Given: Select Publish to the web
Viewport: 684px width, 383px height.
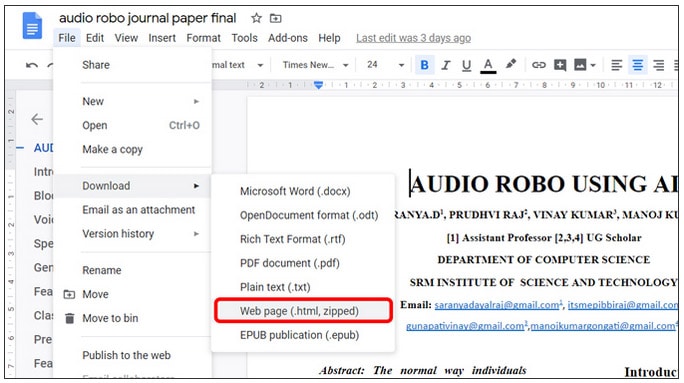Looking at the screenshot, I should 133,355.
